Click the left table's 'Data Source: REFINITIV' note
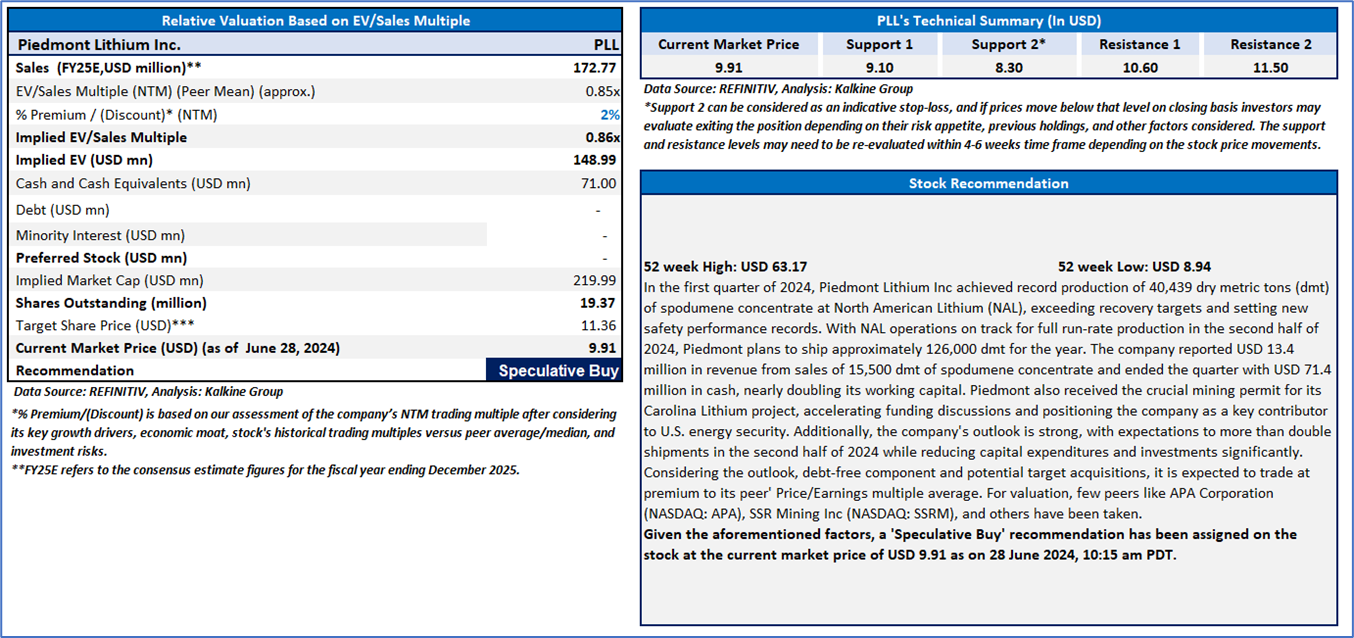The height and width of the screenshot is (638, 1354). 148,392
